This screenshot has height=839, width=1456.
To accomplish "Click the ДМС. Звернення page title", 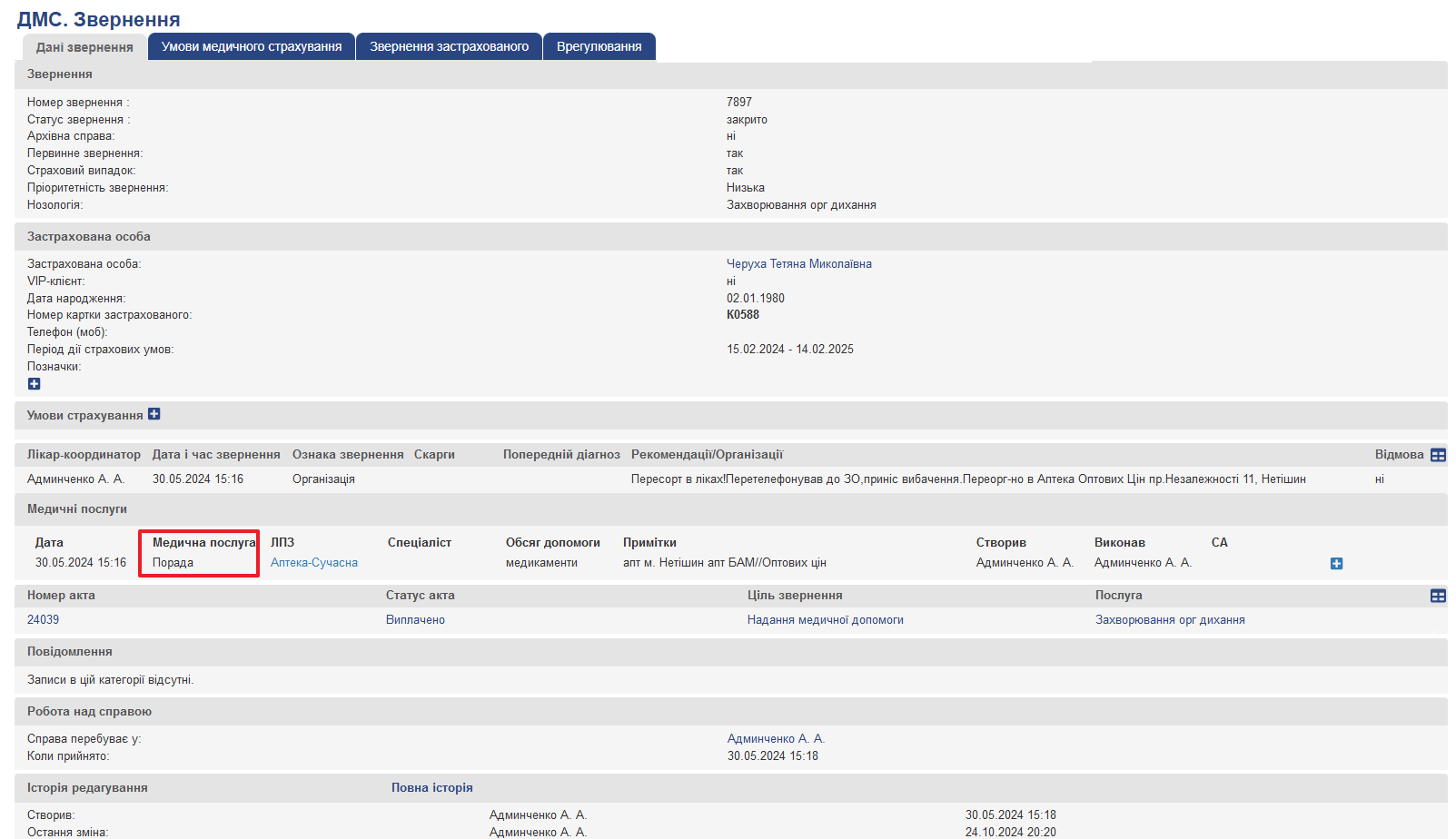I will pos(98,19).
